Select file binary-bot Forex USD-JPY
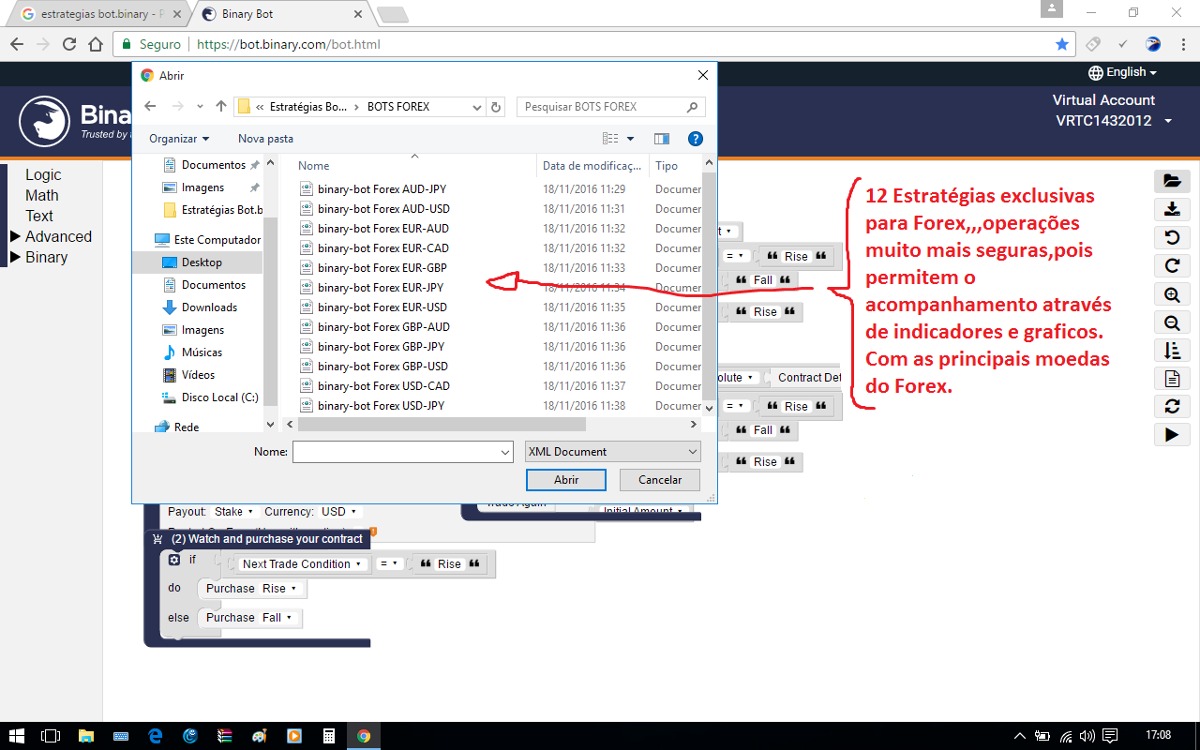 pyautogui.click(x=381, y=406)
